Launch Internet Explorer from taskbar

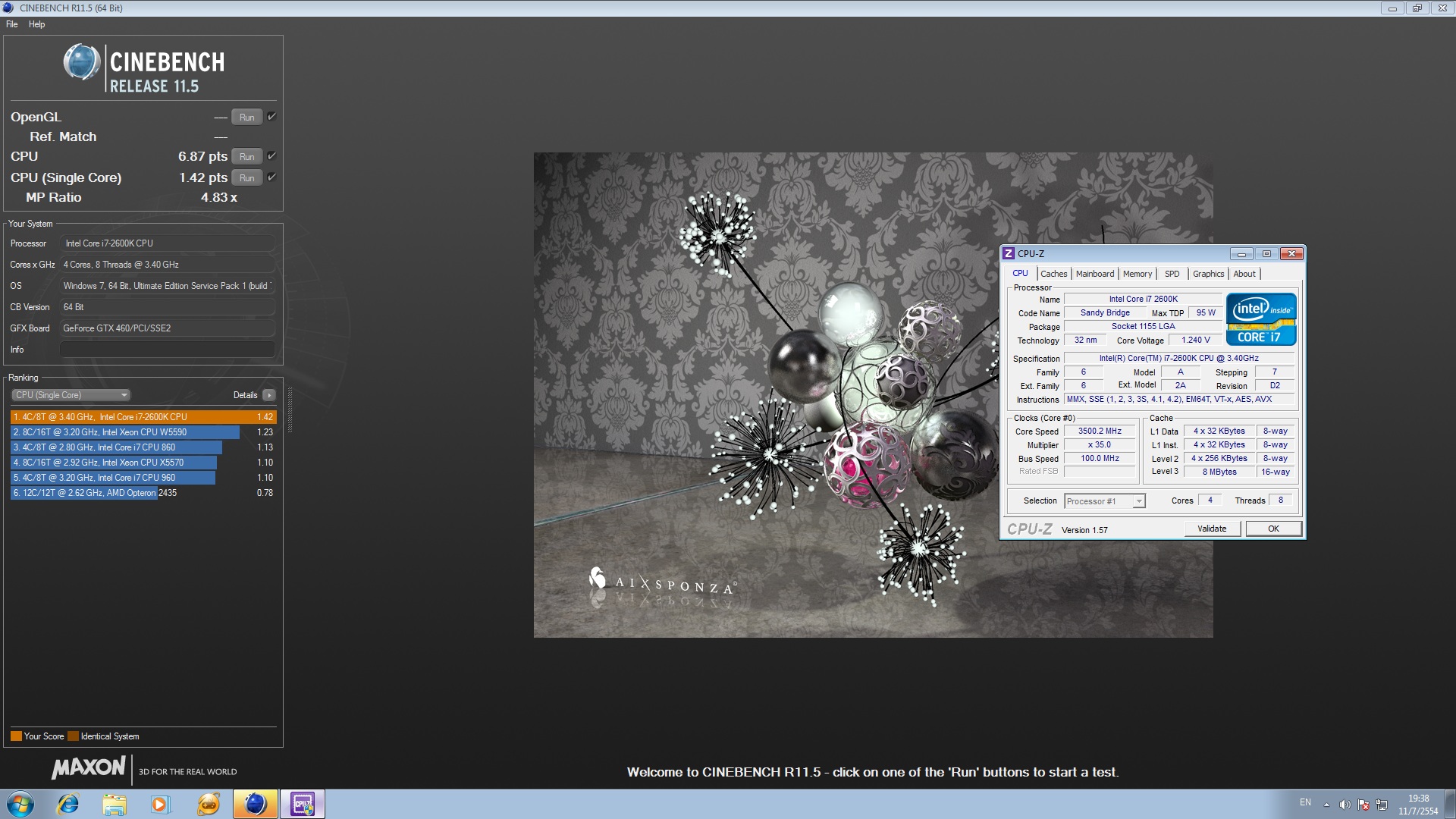click(68, 804)
